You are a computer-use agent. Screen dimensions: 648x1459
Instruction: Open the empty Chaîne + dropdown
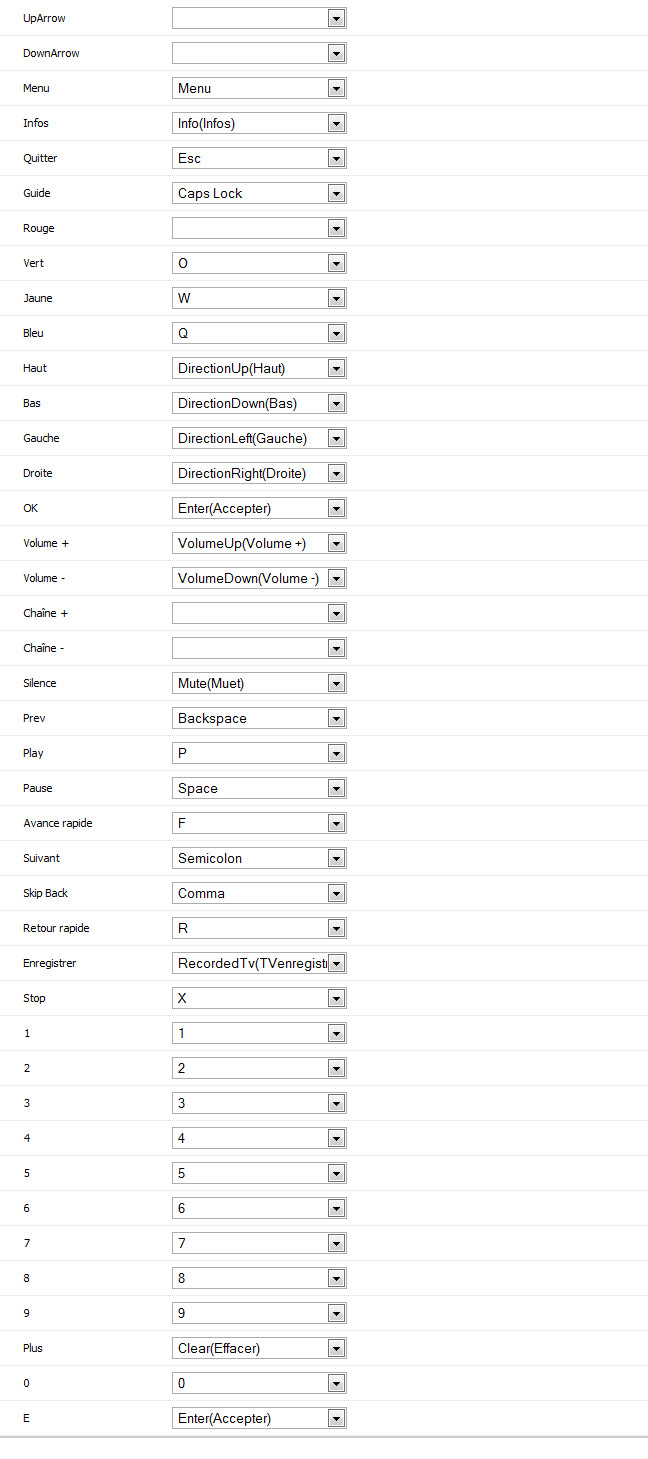coord(259,613)
